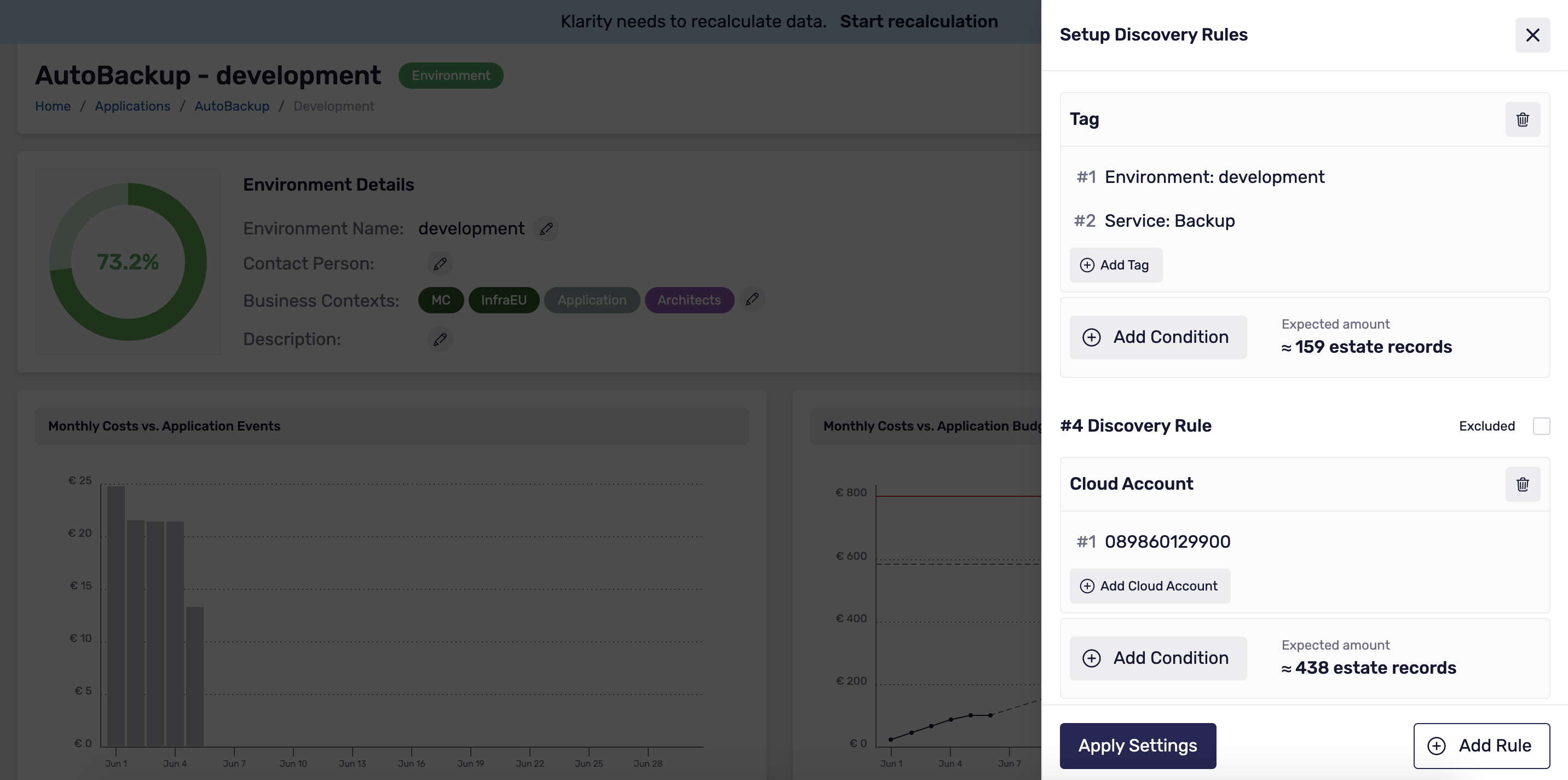The image size is (1568, 780).
Task: Click Add Condition above 159 estate records
Action: 1158,337
